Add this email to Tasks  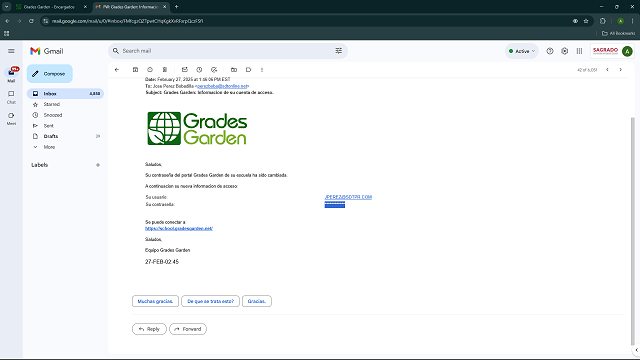pyautogui.click(x=214, y=70)
